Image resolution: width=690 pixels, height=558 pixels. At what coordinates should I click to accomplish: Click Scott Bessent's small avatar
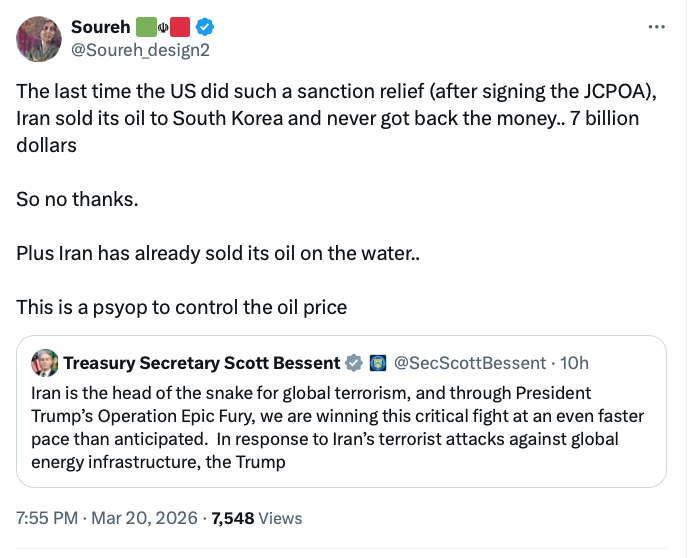click(x=45, y=362)
